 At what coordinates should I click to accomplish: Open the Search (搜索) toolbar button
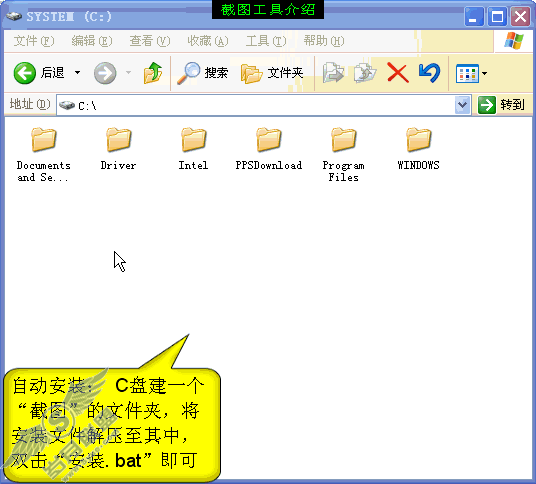(x=203, y=73)
